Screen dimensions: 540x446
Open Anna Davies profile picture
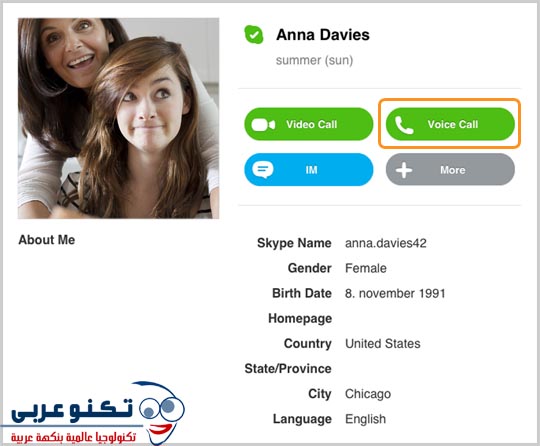(118, 118)
